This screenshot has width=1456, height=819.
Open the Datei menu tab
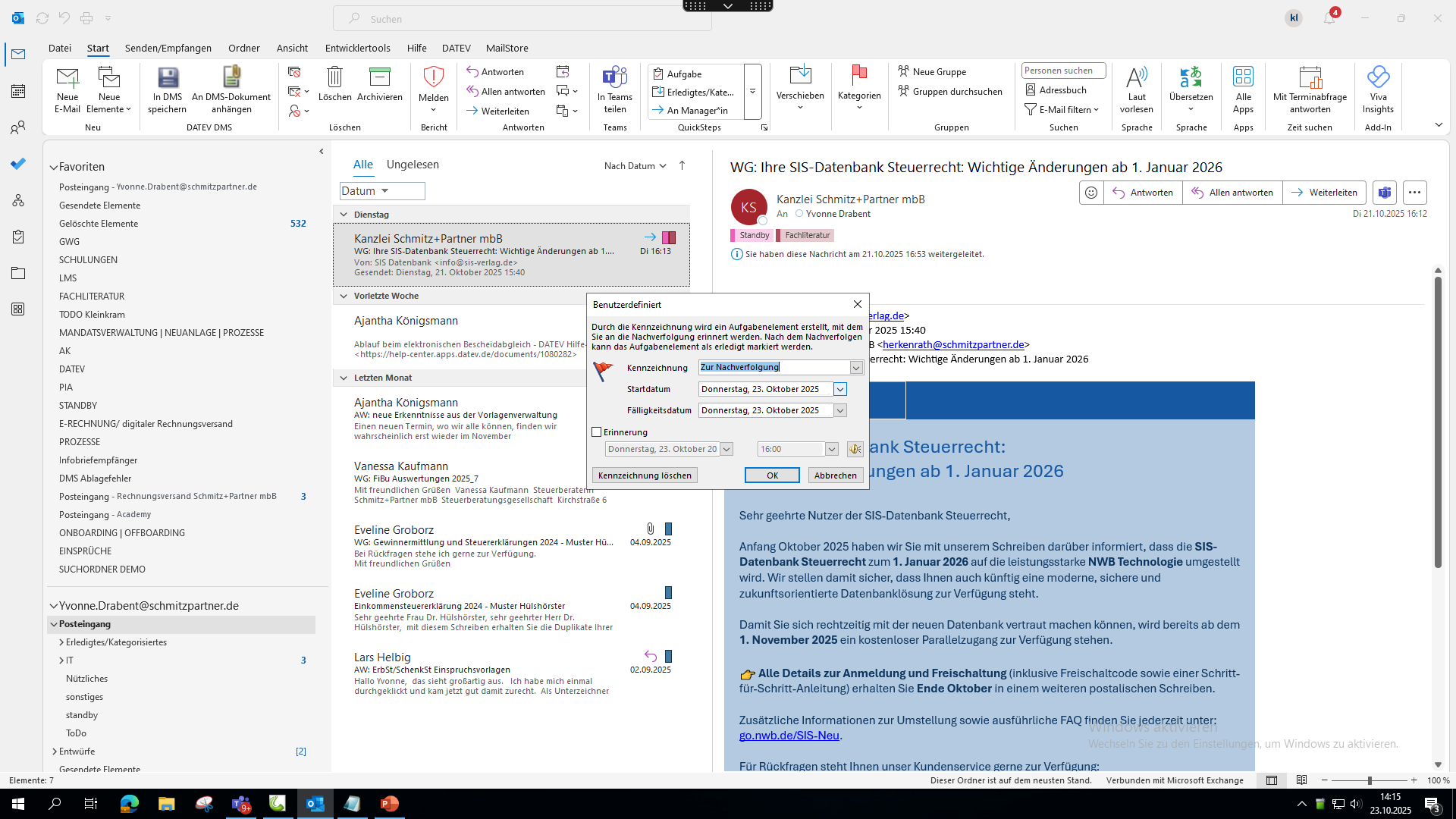coord(60,48)
